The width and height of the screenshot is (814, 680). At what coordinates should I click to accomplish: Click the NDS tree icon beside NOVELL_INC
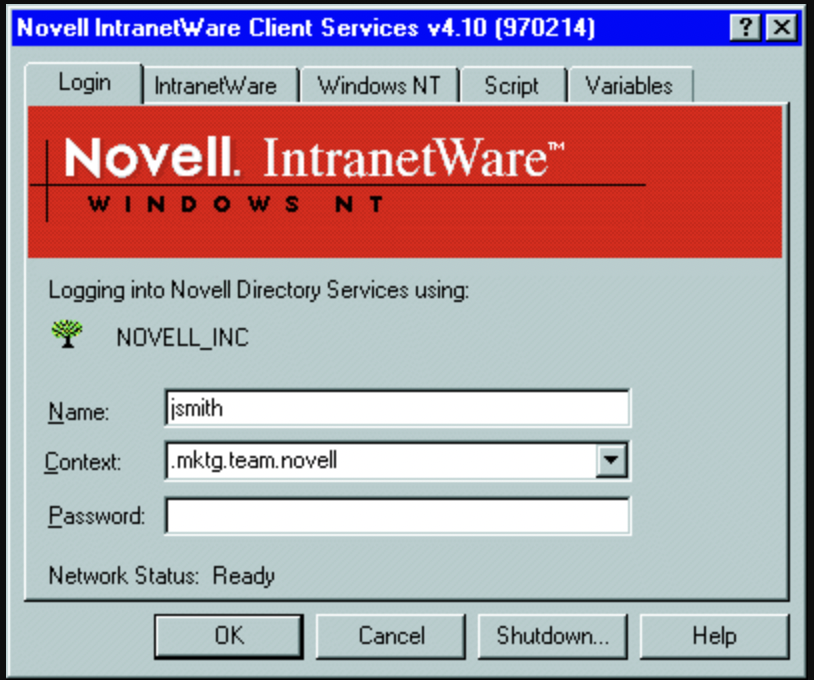[x=67, y=334]
